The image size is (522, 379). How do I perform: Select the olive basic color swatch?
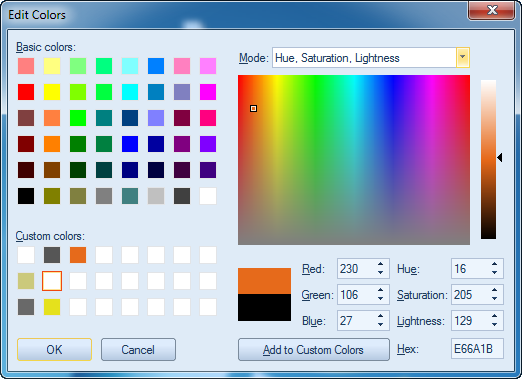click(52, 196)
